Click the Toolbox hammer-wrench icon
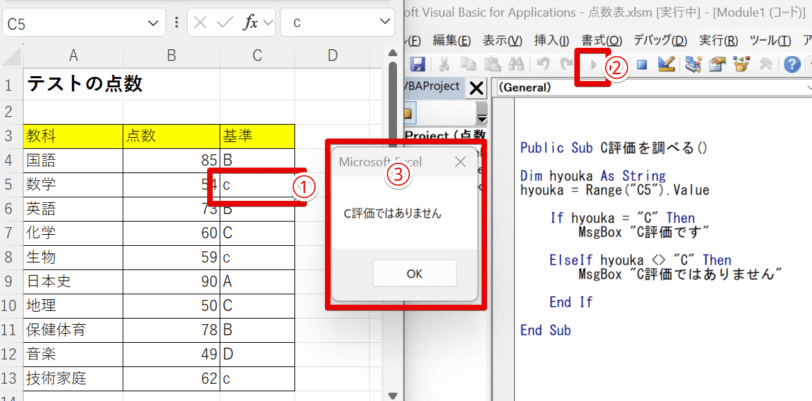This screenshot has height=401, width=812. [x=766, y=65]
